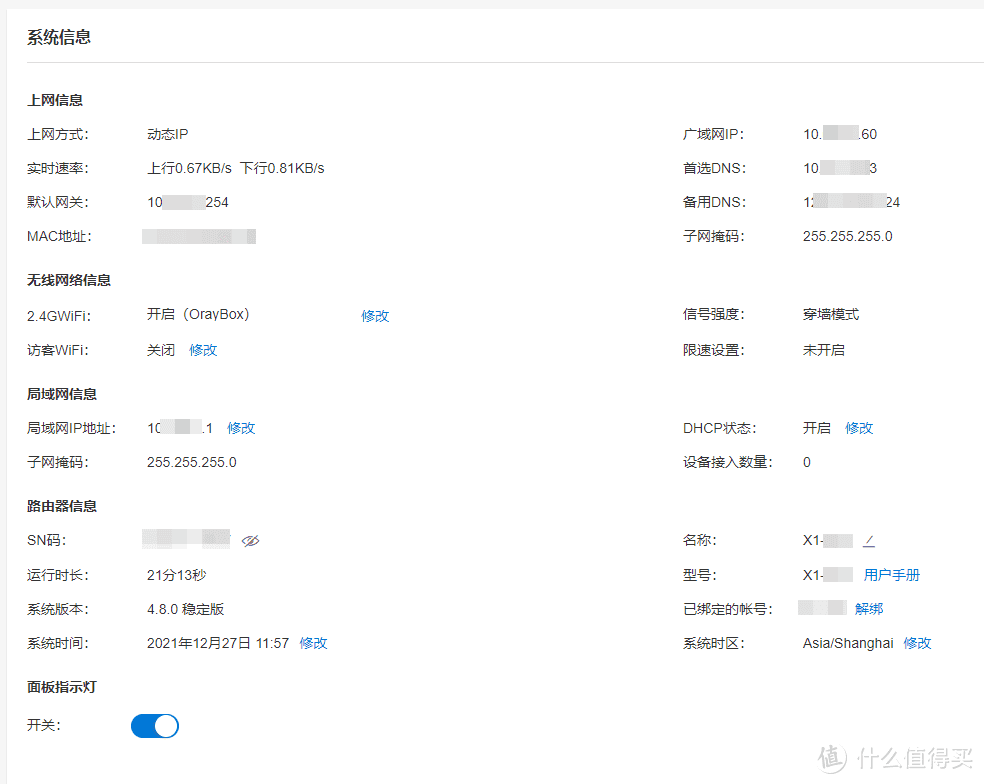Change 系统时区 via the 修改 link
The width and height of the screenshot is (984, 784).
click(917, 643)
